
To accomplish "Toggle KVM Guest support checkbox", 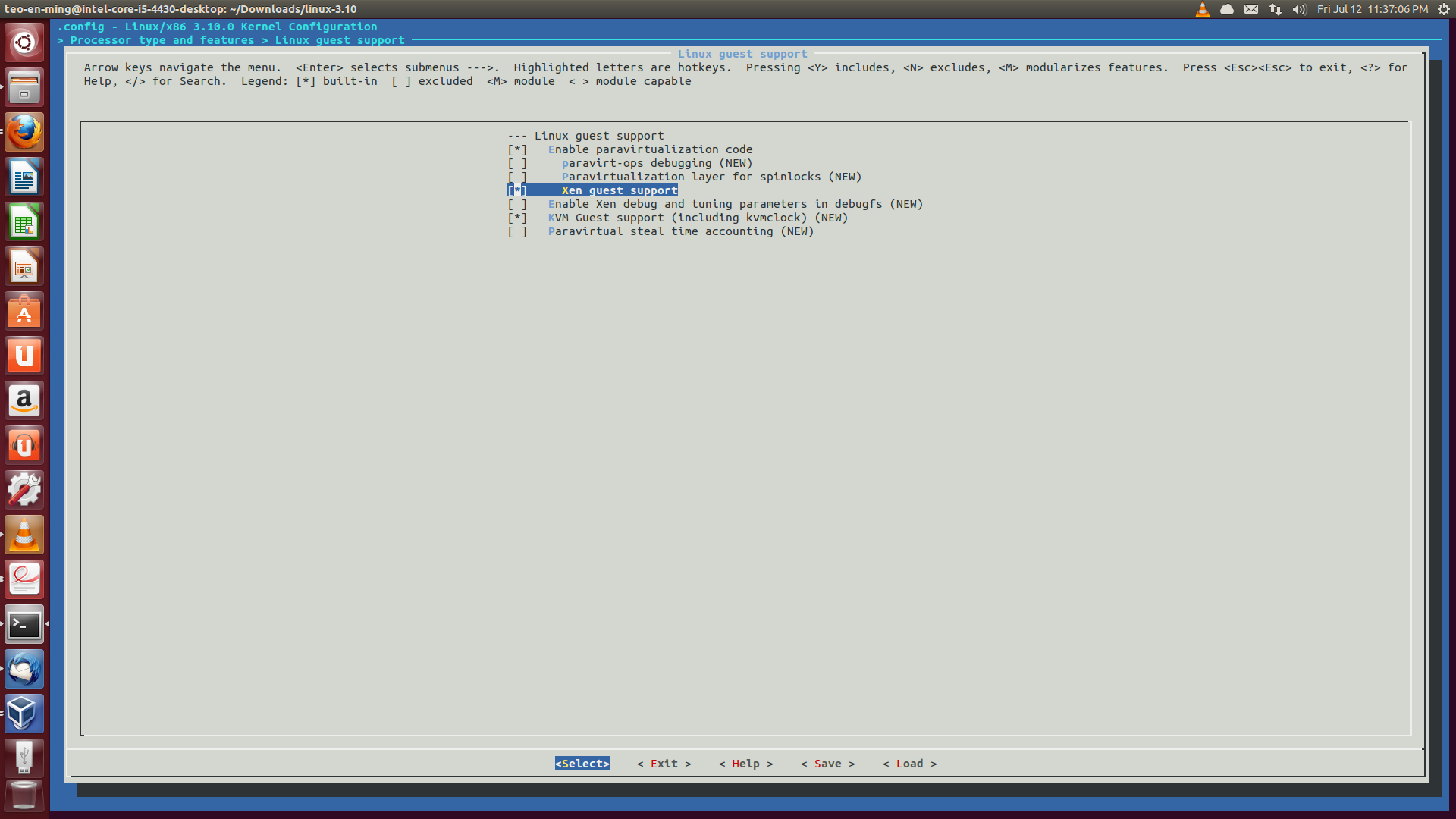I will (517, 218).
